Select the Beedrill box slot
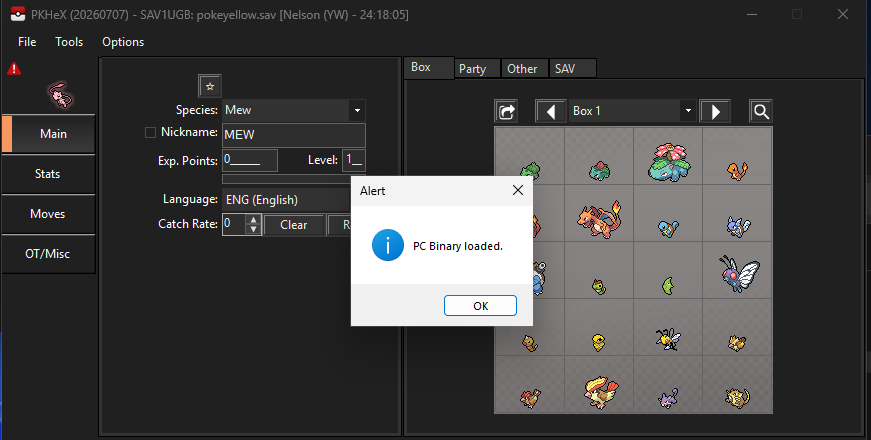 (x=668, y=328)
